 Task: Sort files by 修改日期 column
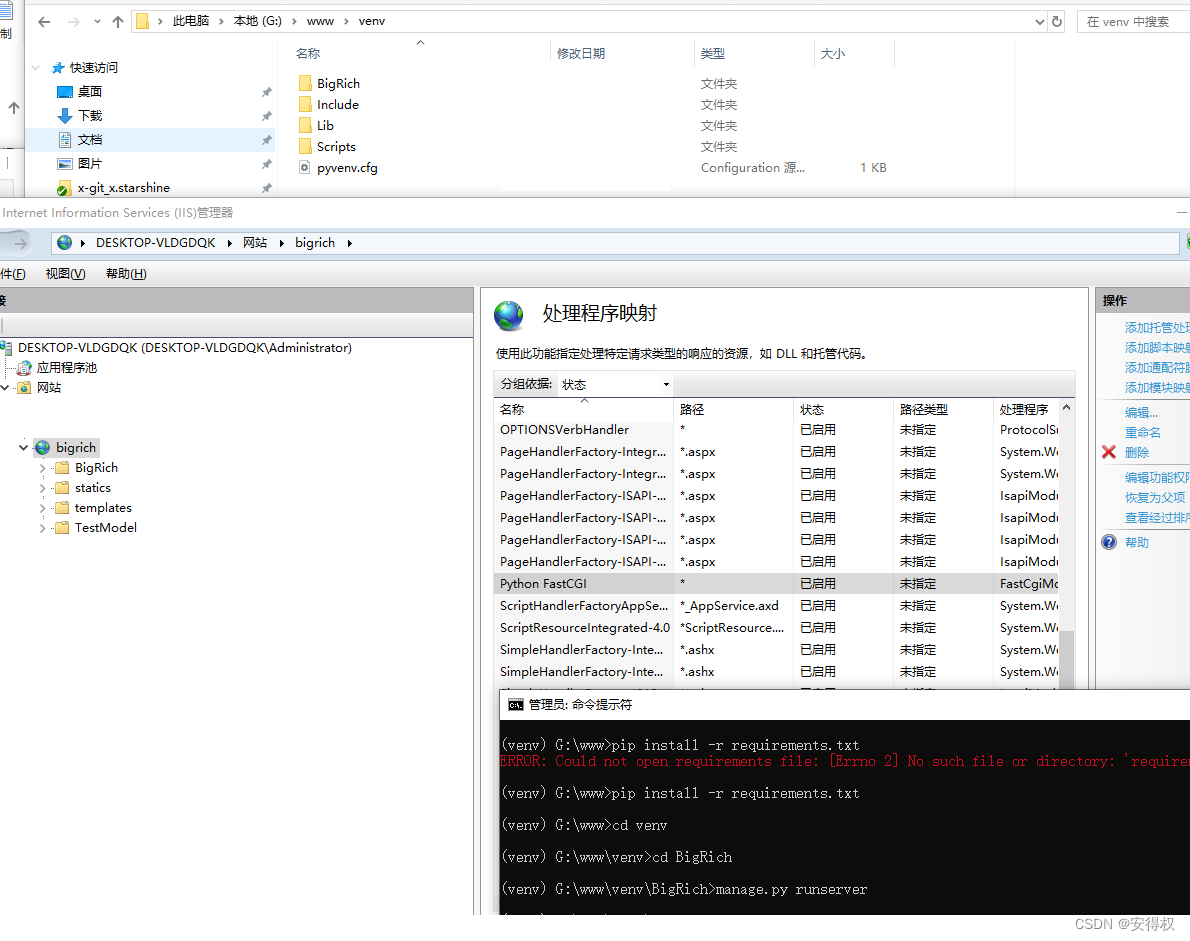[x=581, y=53]
